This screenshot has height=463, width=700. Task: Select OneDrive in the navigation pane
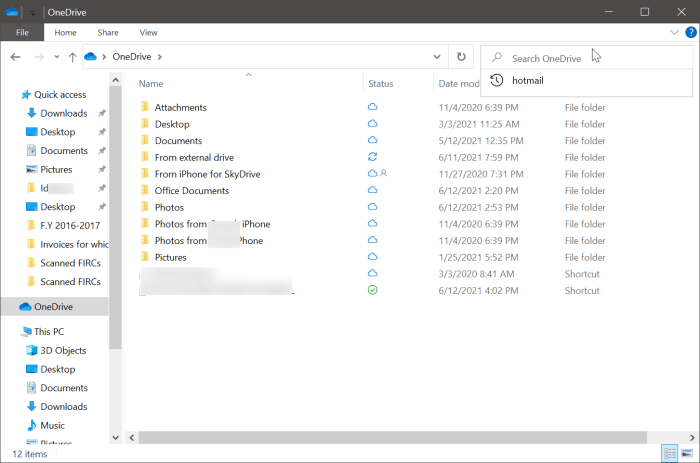(x=54, y=306)
